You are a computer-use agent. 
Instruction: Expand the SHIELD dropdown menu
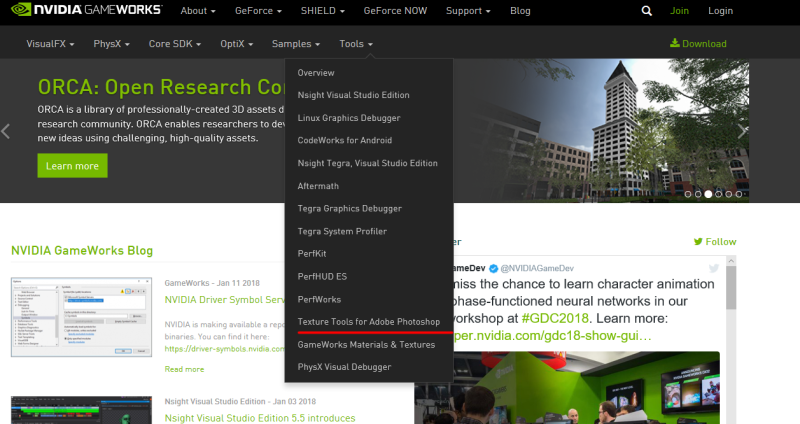[322, 11]
